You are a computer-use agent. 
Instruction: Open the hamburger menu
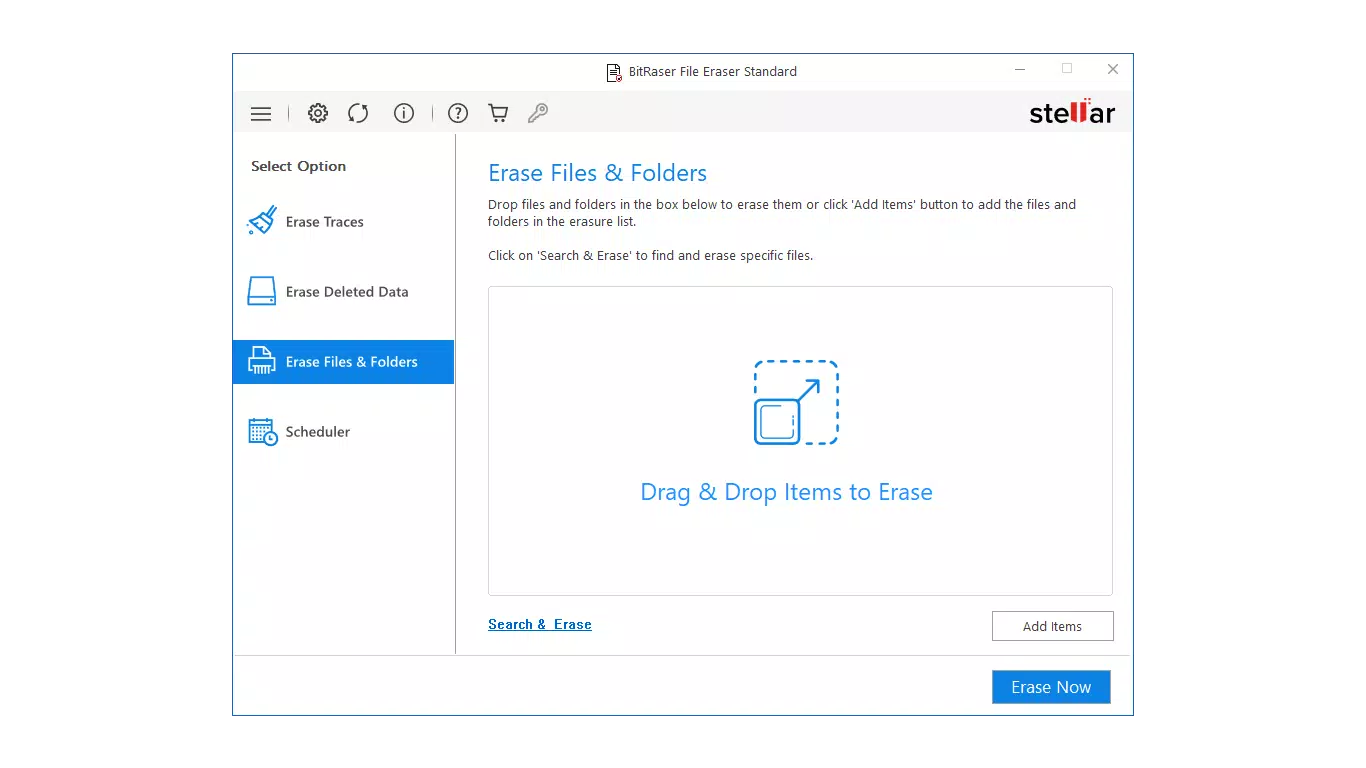click(x=261, y=114)
